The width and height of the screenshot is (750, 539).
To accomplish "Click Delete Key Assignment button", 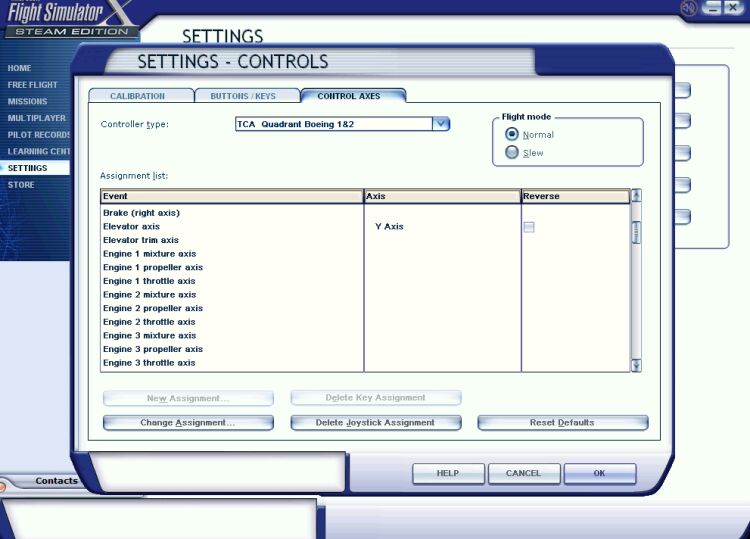I will [x=375, y=397].
